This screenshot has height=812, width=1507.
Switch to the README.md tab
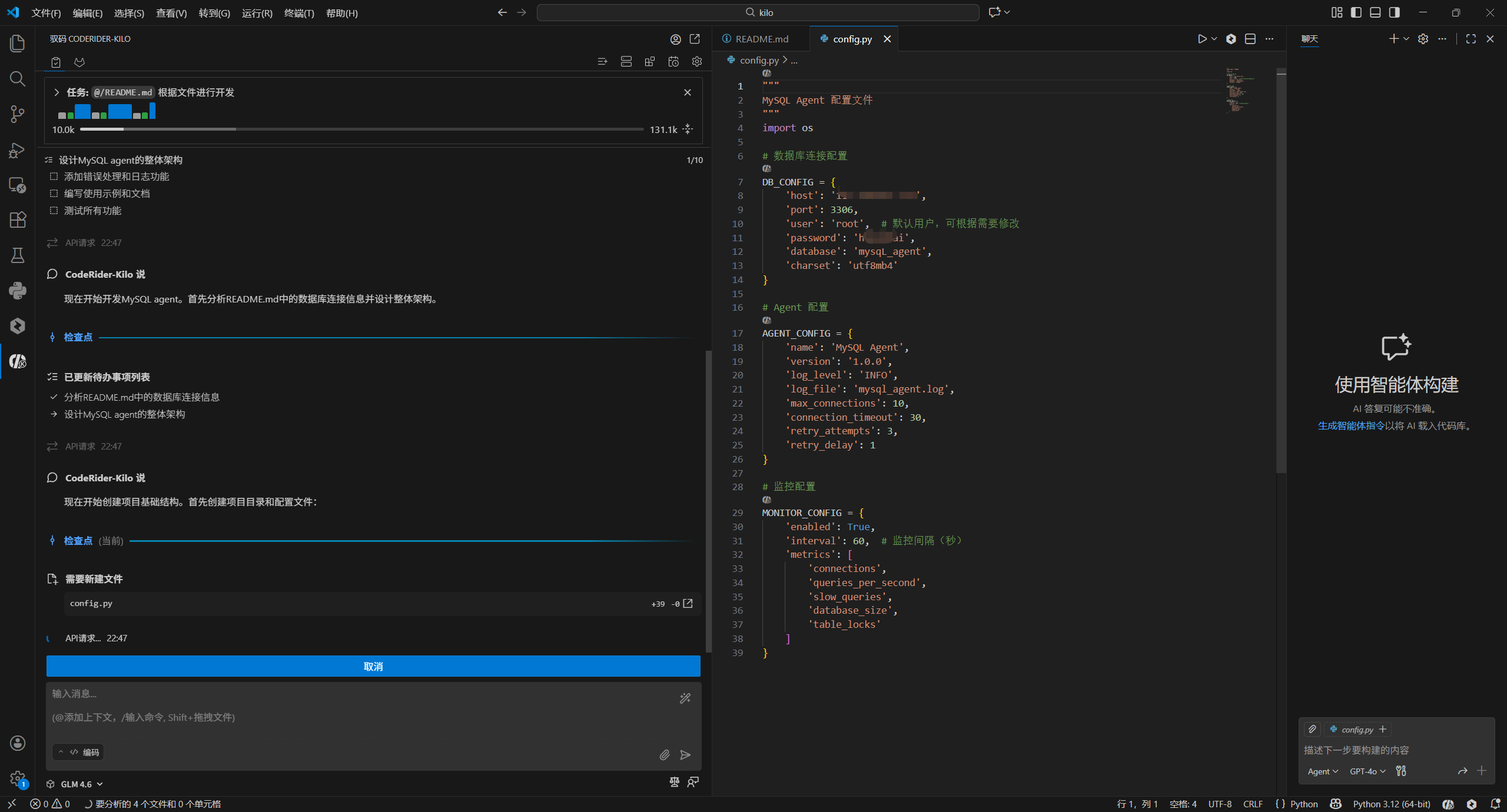761,39
